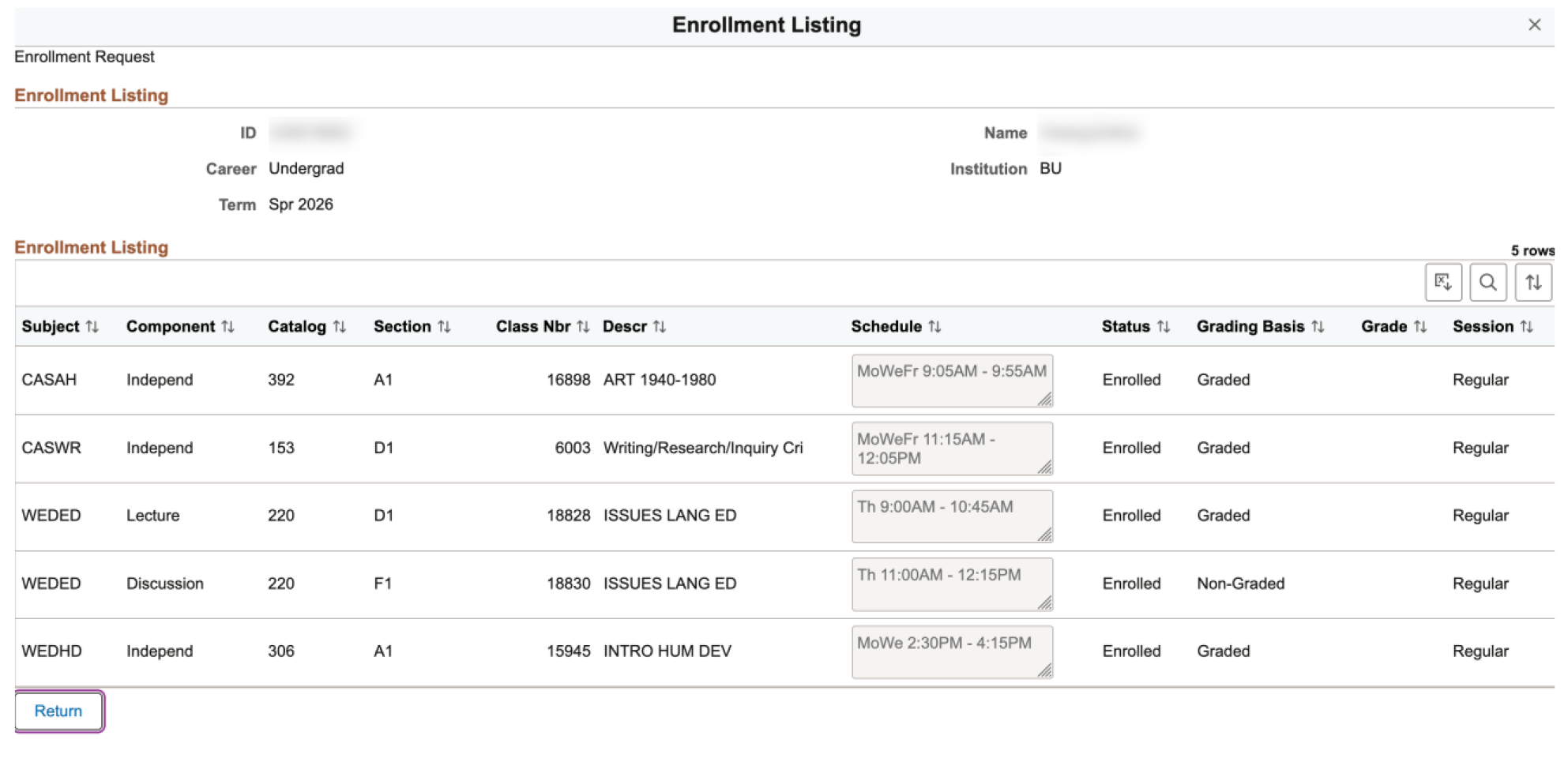Open the grid multi-sort arrows icon

click(1533, 282)
